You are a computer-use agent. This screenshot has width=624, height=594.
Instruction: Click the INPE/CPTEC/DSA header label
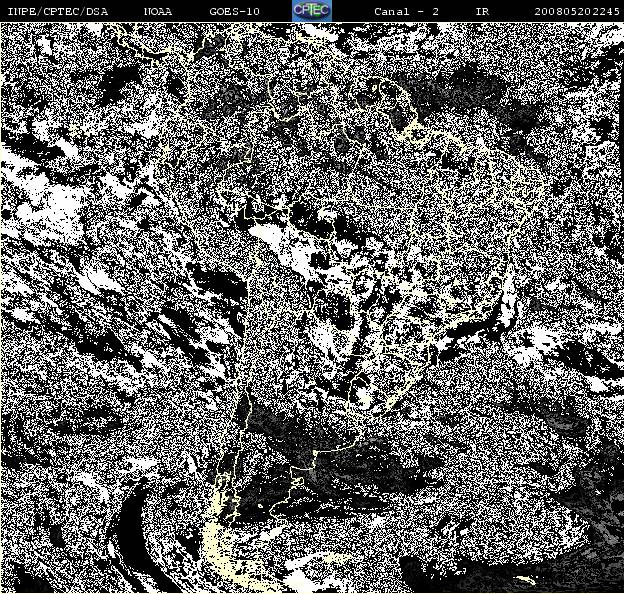pos(58,12)
